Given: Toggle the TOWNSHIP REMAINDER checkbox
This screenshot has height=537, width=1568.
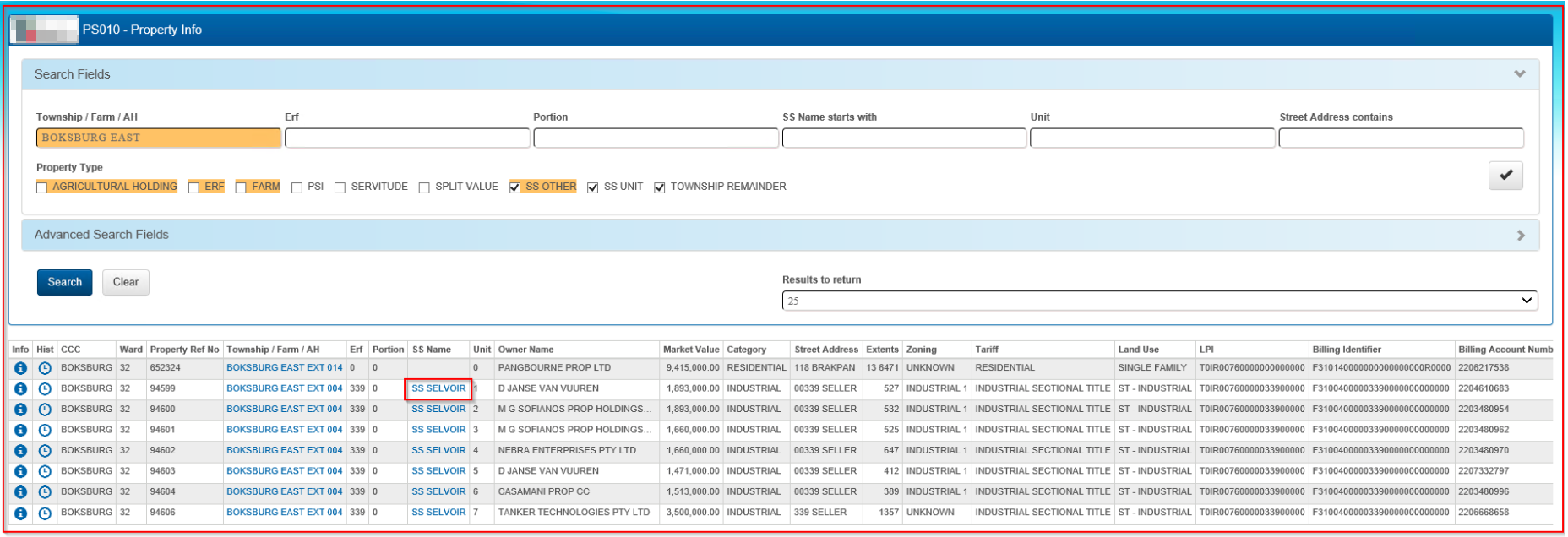Looking at the screenshot, I should point(660,187).
